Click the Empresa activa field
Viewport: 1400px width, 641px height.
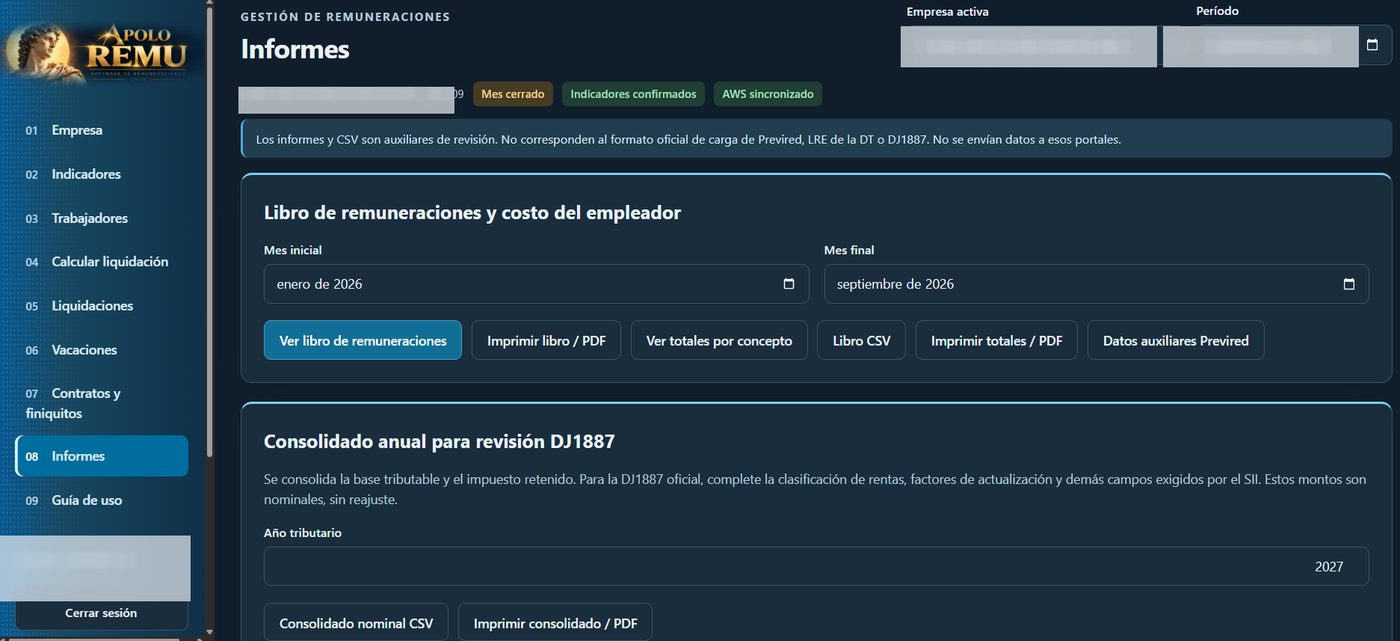(1028, 46)
